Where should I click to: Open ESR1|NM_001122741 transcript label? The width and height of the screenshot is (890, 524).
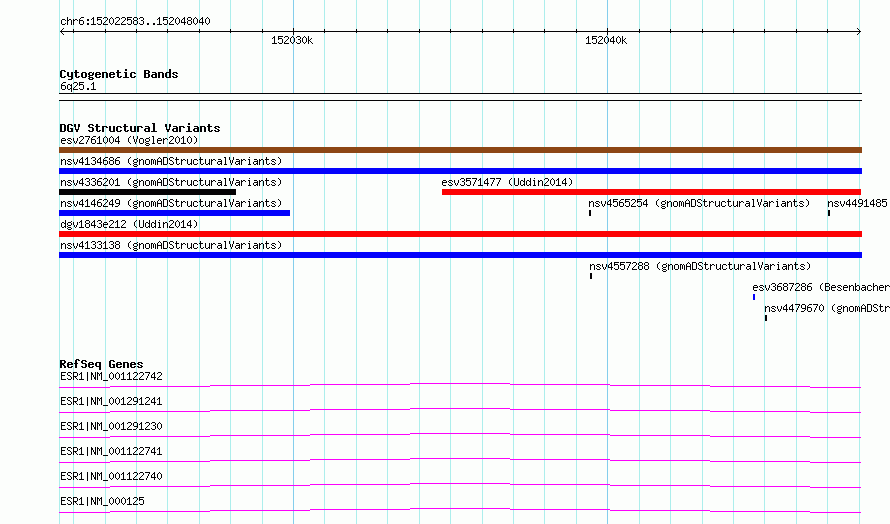111,451
